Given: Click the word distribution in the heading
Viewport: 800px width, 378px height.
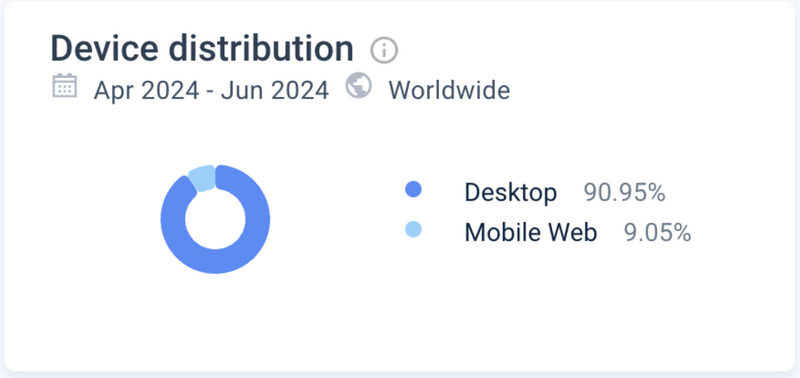Looking at the screenshot, I should [261, 49].
